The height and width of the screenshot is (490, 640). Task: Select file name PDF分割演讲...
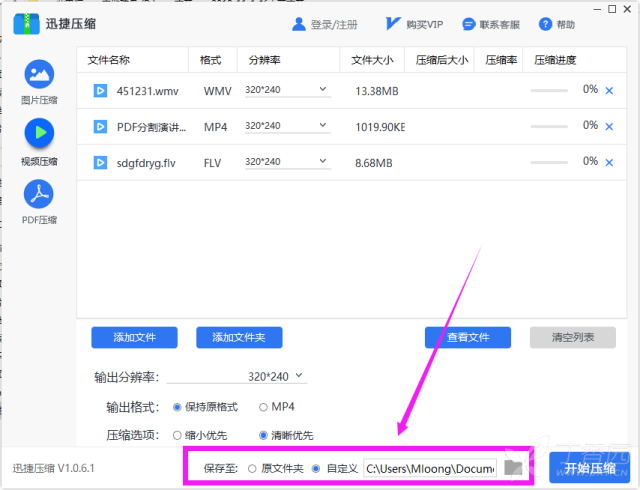(x=151, y=127)
